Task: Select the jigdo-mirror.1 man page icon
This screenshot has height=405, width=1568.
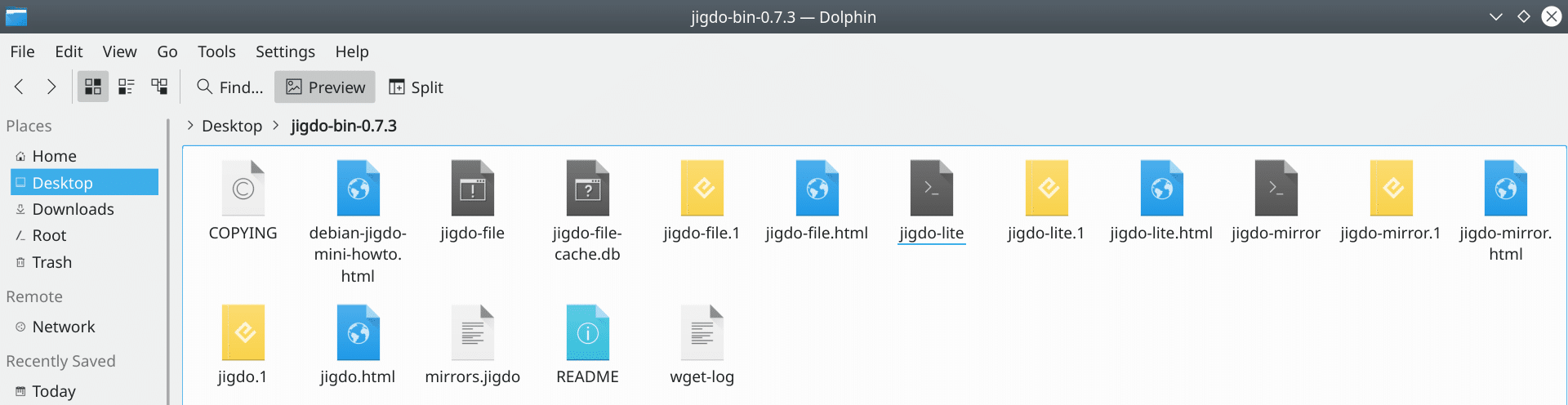Action: [x=1391, y=188]
